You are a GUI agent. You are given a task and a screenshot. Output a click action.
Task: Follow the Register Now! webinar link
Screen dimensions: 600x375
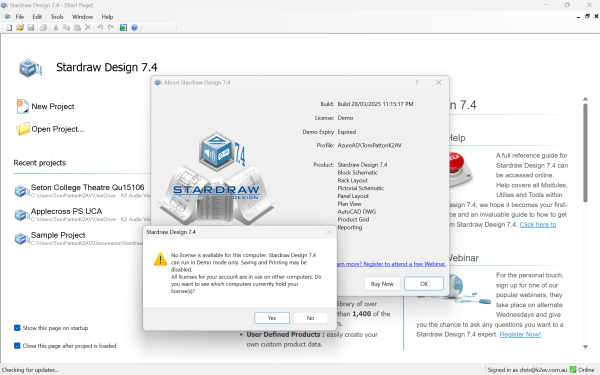tap(520, 334)
